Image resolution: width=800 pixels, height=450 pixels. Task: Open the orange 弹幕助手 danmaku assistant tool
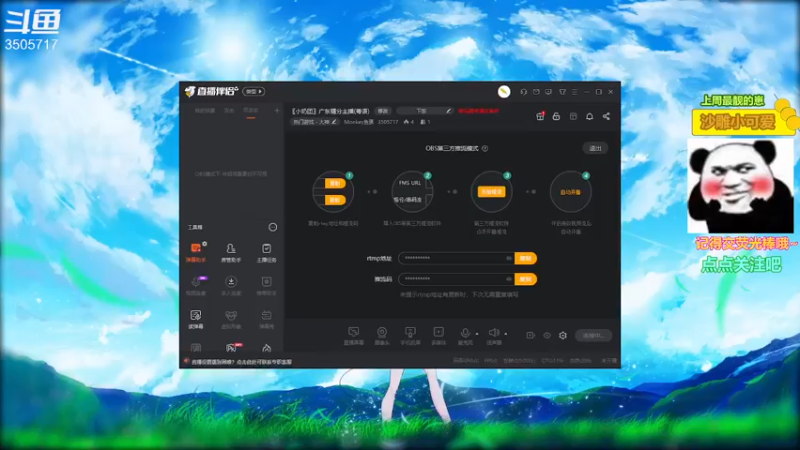click(x=195, y=252)
